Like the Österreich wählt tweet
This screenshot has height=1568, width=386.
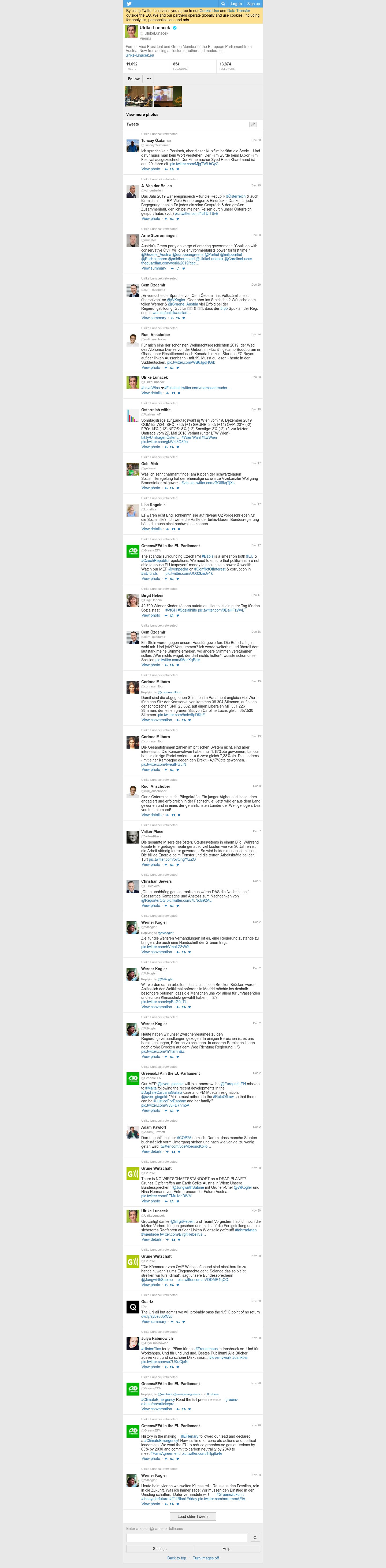pos(177,447)
